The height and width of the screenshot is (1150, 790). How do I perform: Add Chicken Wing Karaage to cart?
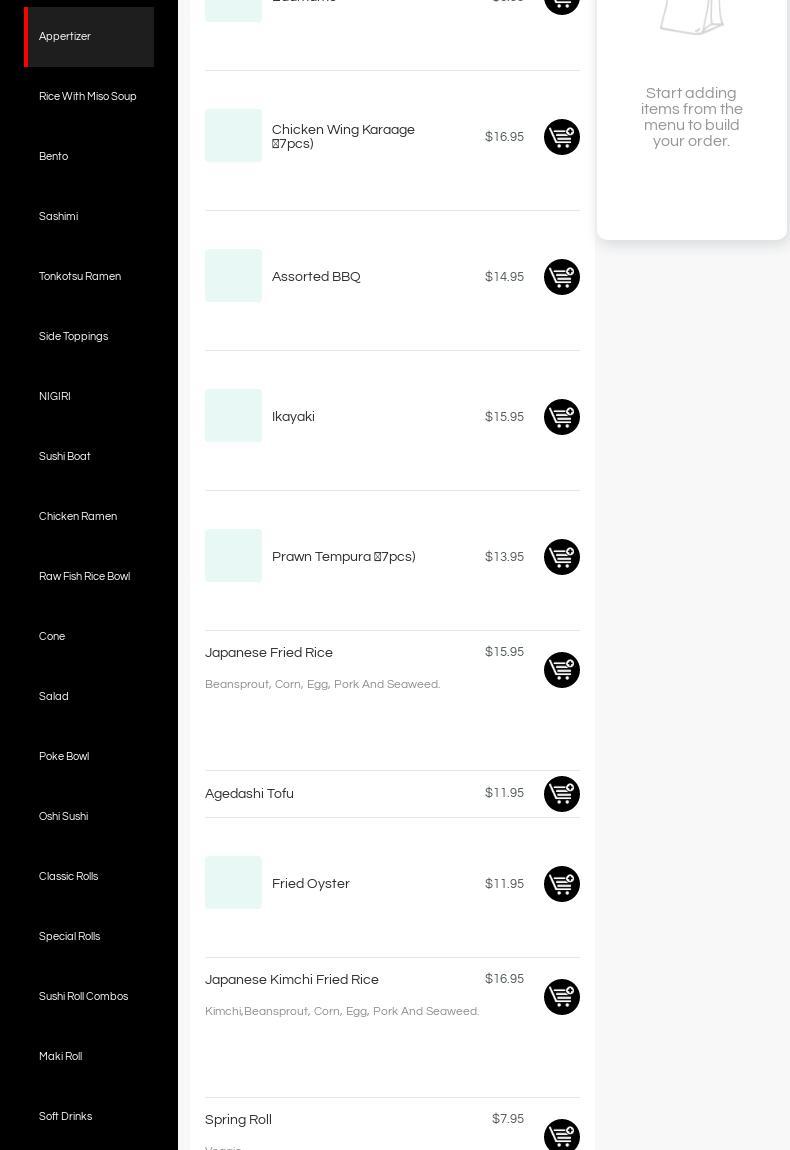click(x=561, y=137)
